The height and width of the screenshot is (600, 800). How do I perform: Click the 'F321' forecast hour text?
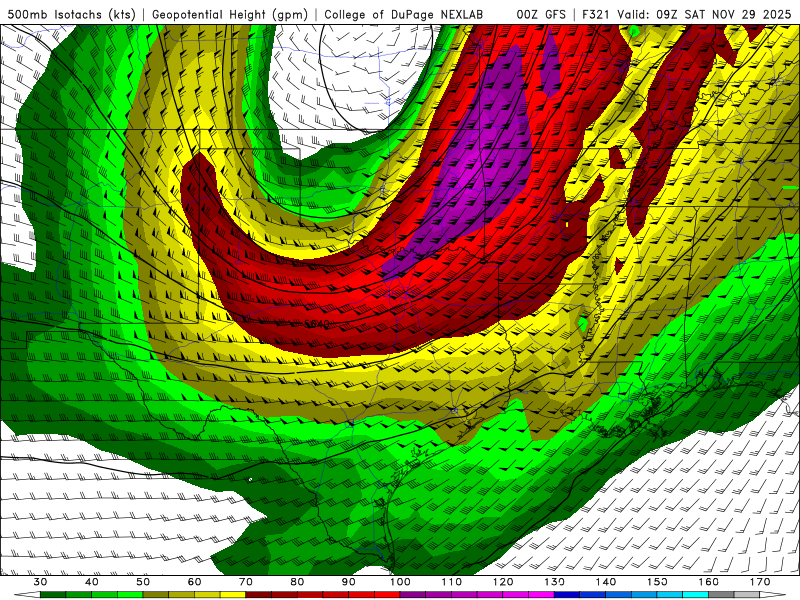(x=596, y=15)
